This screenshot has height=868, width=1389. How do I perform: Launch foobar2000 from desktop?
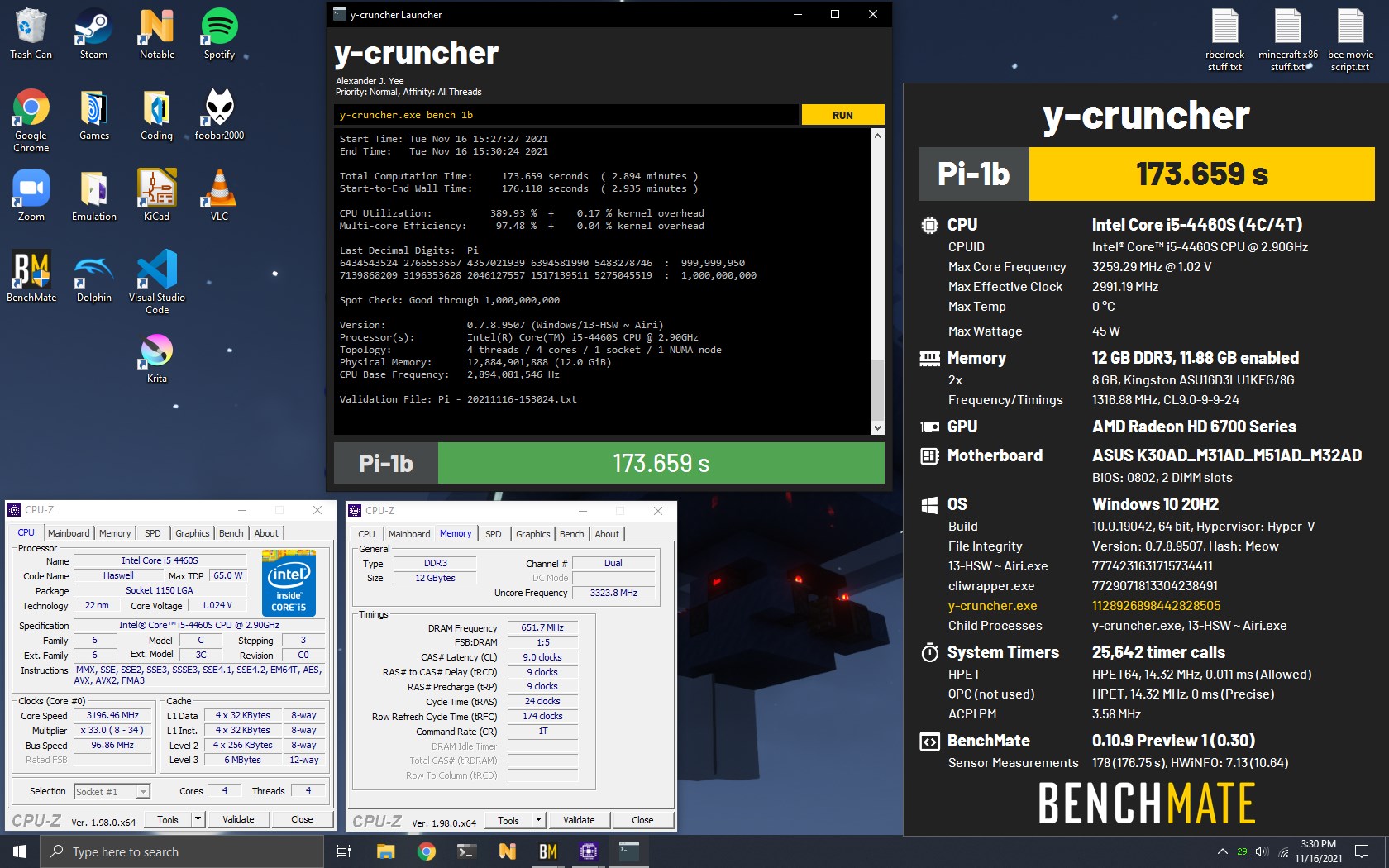pos(219,114)
